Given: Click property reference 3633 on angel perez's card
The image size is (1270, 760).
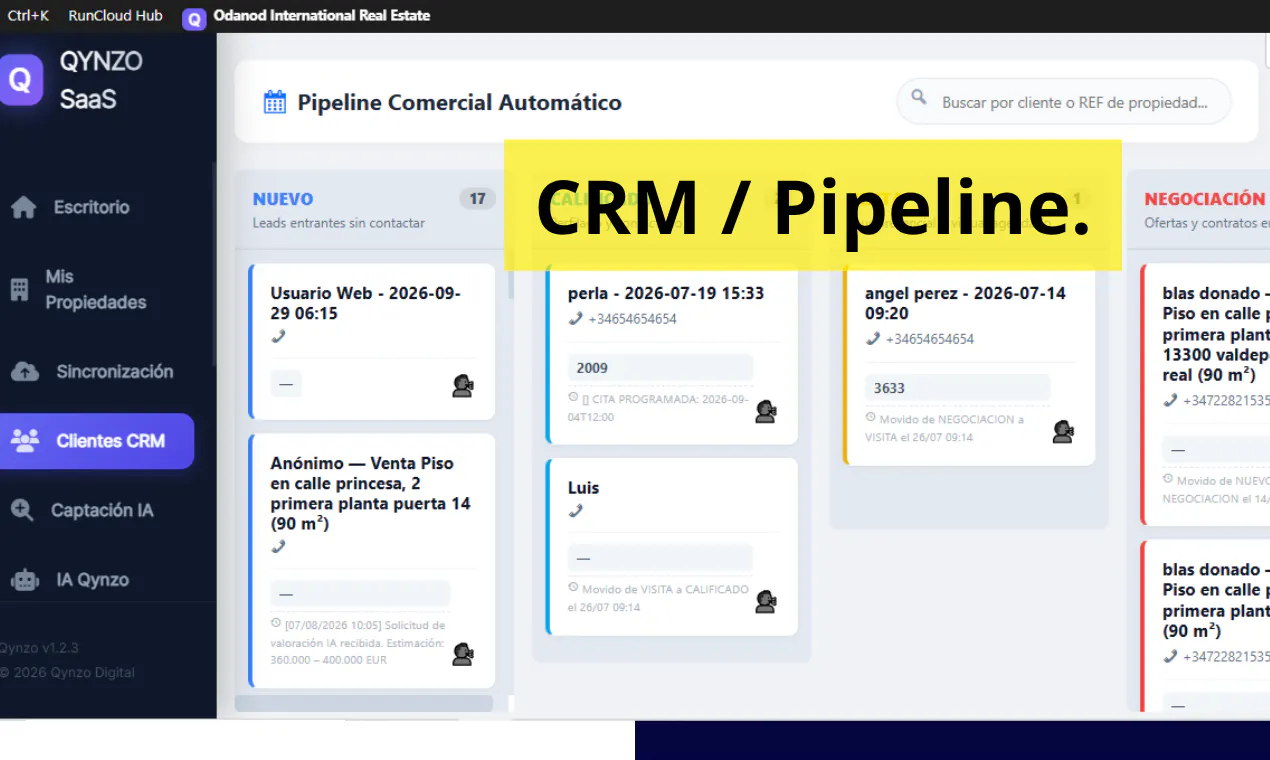Looking at the screenshot, I should pos(957,388).
